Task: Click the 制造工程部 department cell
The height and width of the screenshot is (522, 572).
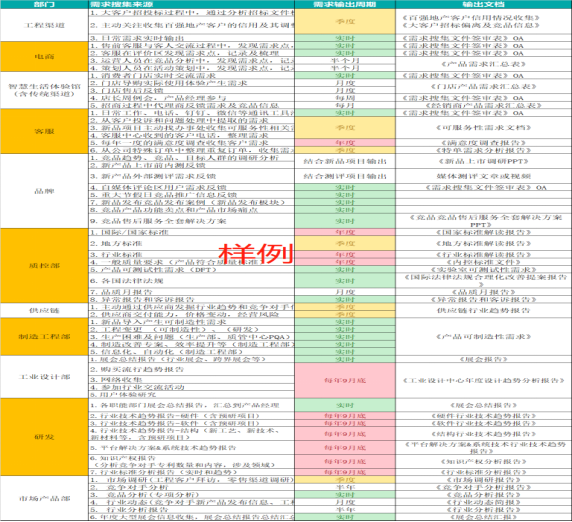Action: [44, 337]
